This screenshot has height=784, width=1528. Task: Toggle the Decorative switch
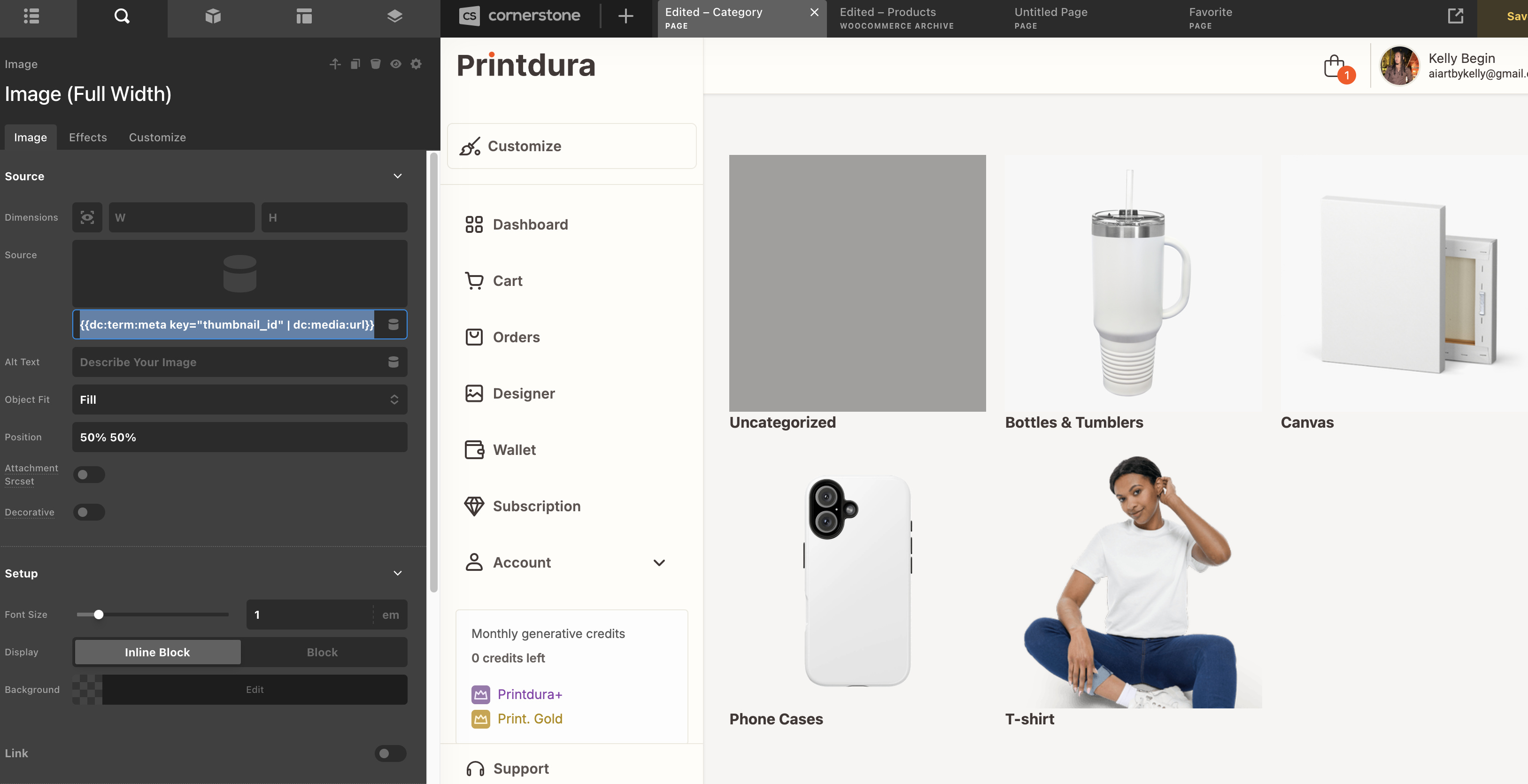click(89, 512)
